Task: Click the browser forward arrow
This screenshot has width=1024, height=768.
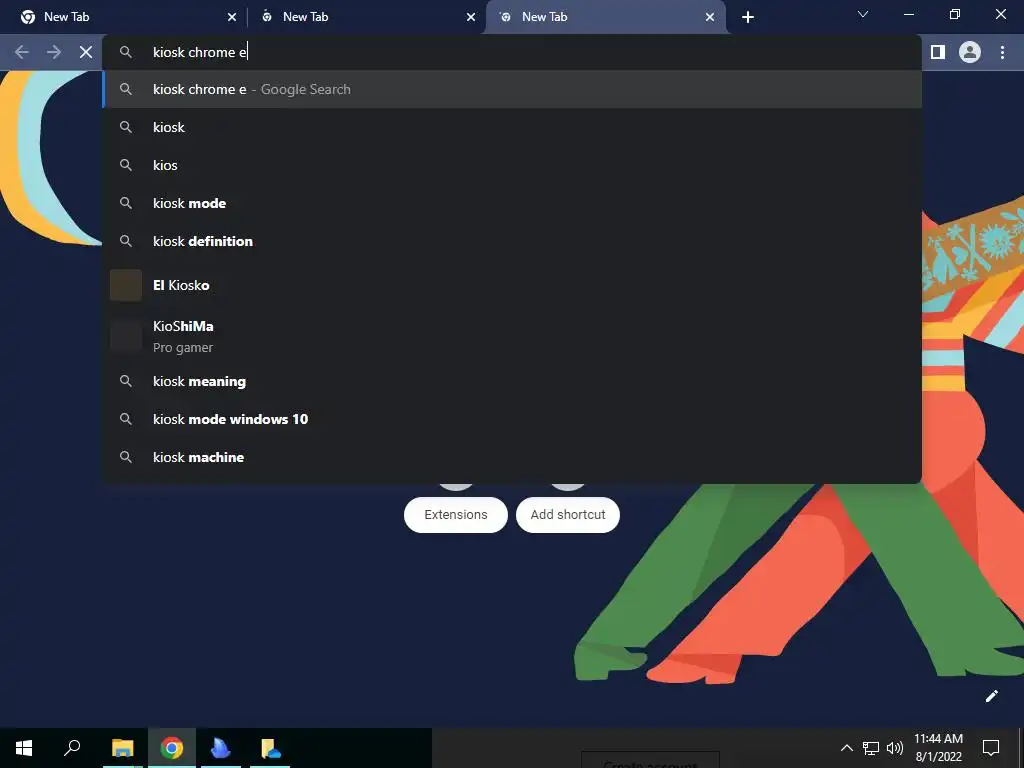Action: pyautogui.click(x=54, y=52)
